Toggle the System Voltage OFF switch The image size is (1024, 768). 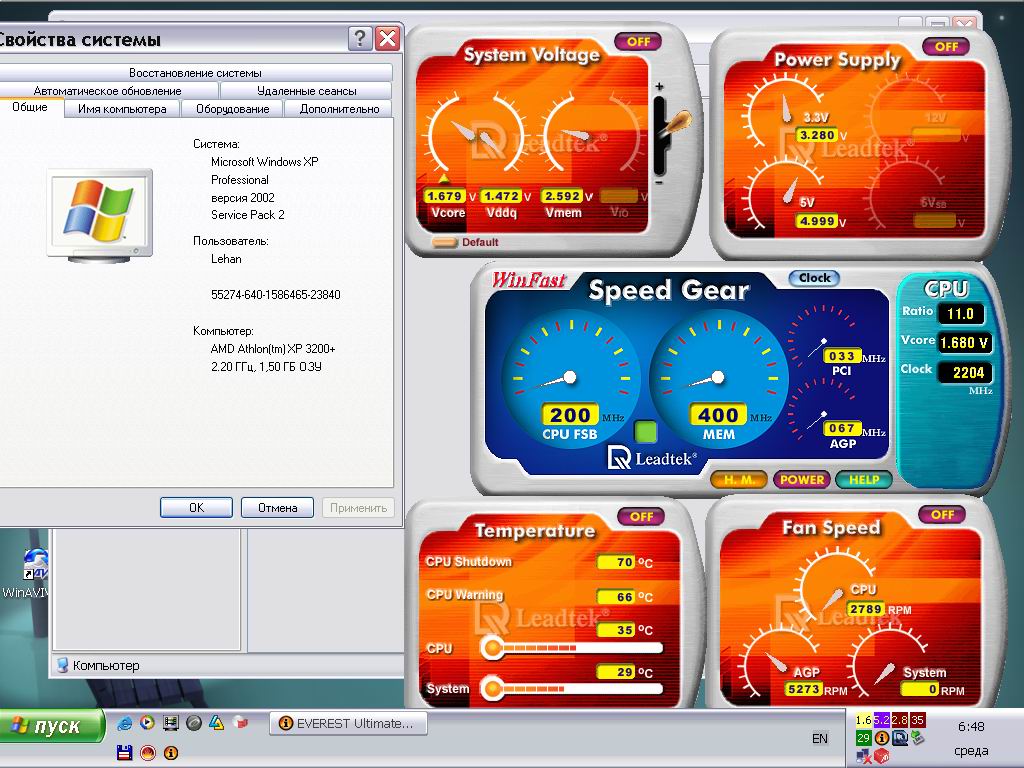[x=638, y=42]
